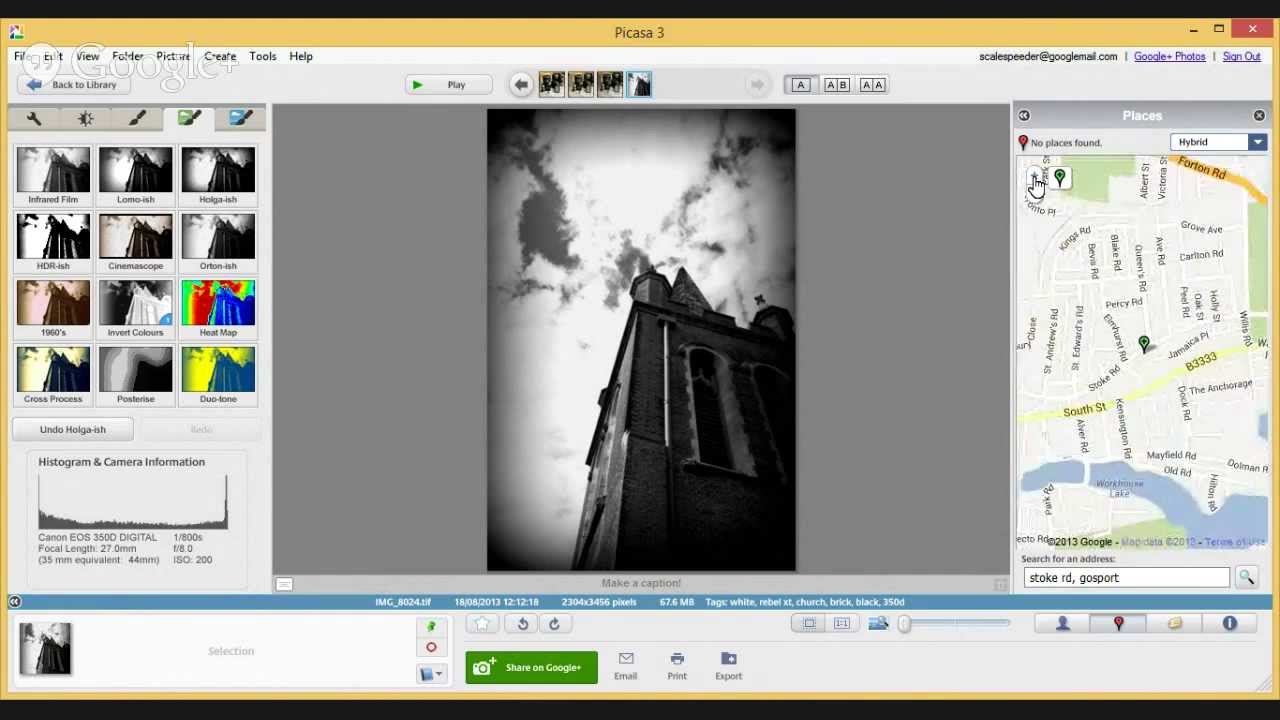Viewport: 1280px width, 720px height.
Task: Open Google+ Photos link
Action: pyautogui.click(x=1169, y=56)
